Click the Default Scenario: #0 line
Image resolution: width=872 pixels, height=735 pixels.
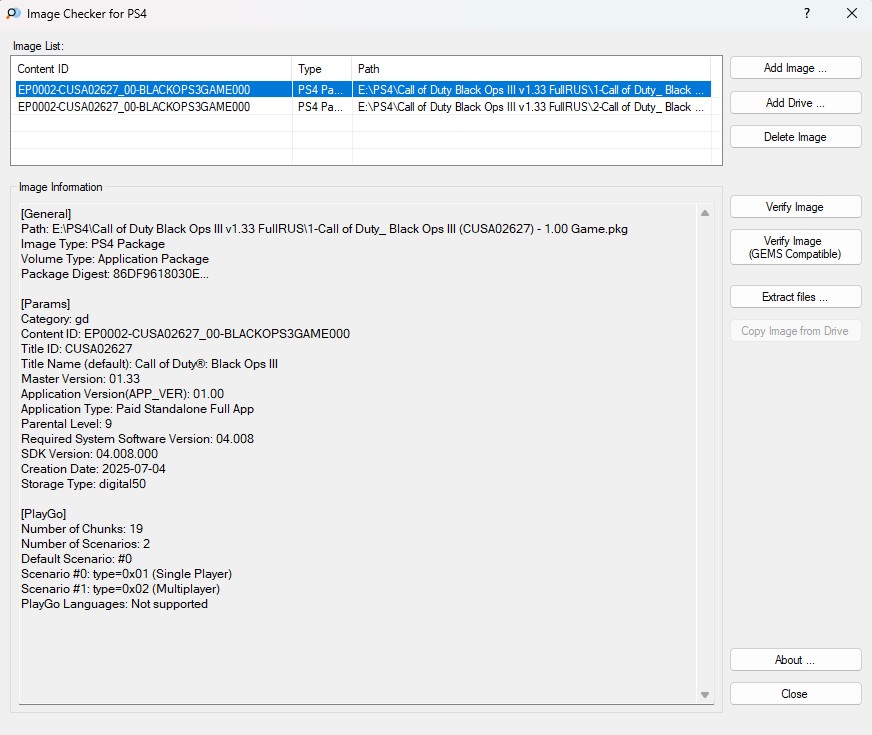76,559
